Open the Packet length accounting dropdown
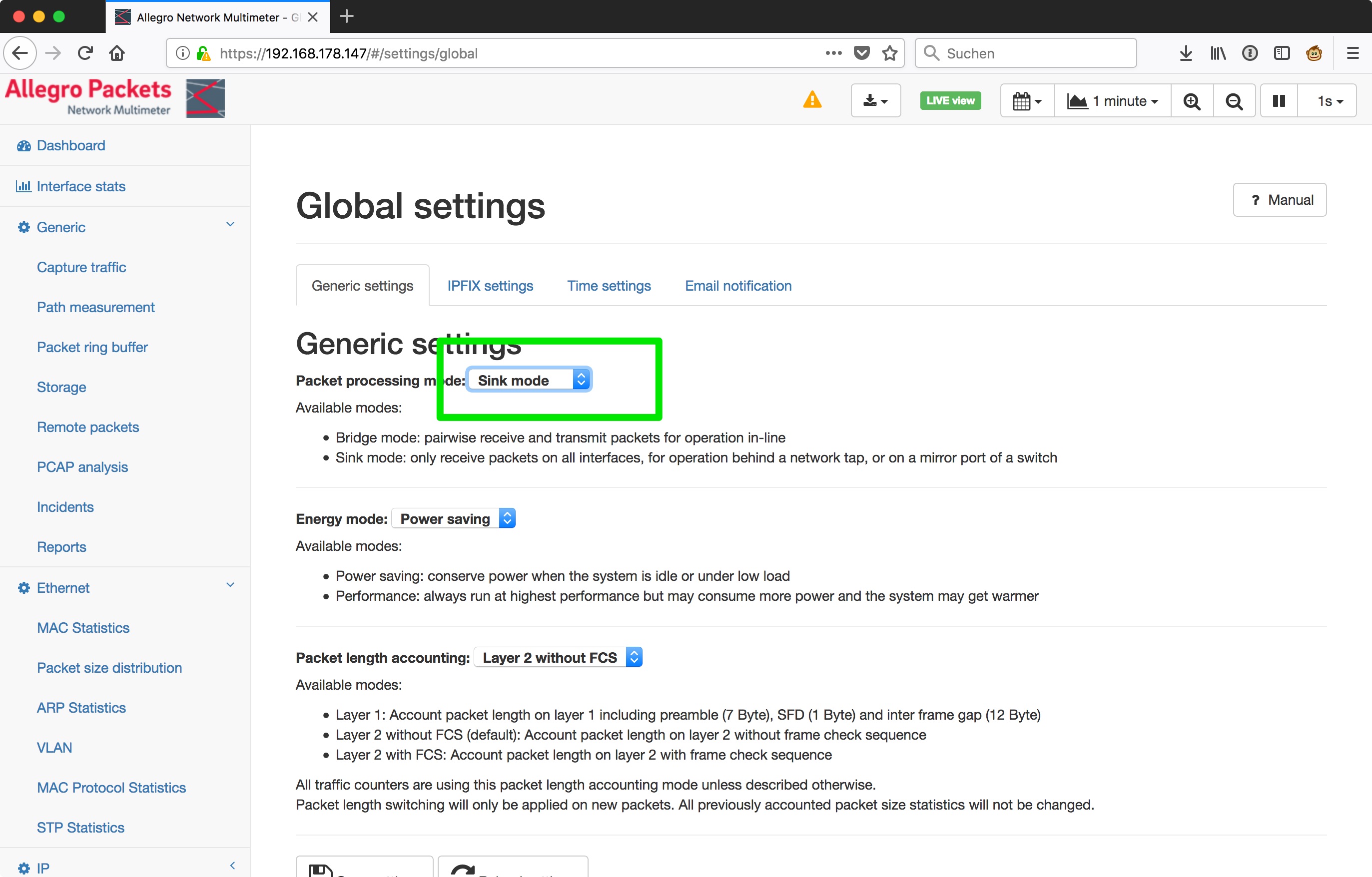Viewport: 1372px width, 877px height. (557, 657)
